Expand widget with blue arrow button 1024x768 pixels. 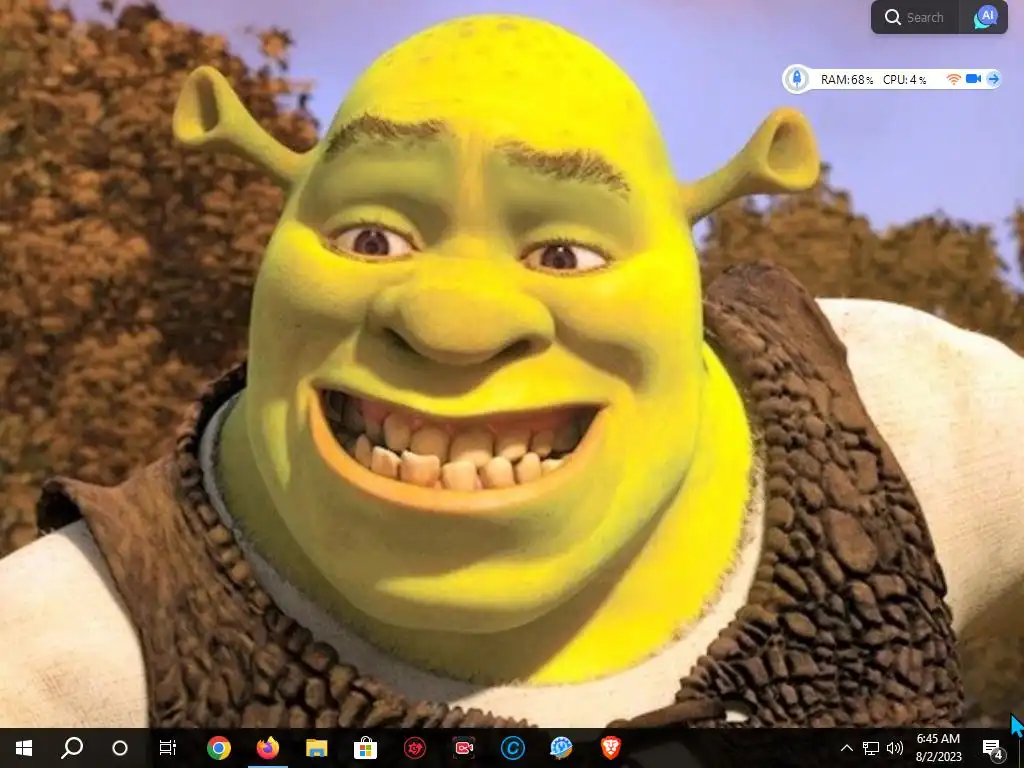coord(993,79)
